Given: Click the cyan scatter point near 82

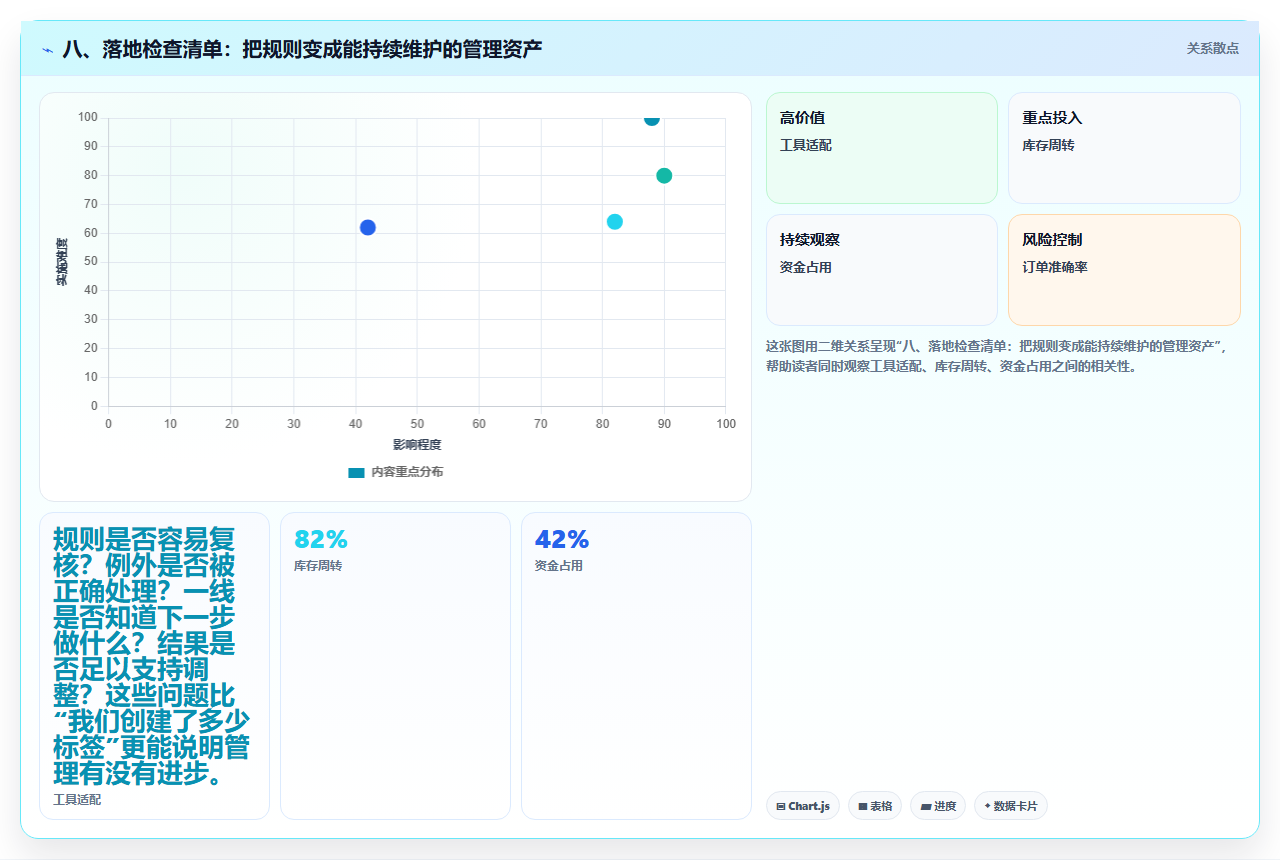Looking at the screenshot, I should pos(615,221).
